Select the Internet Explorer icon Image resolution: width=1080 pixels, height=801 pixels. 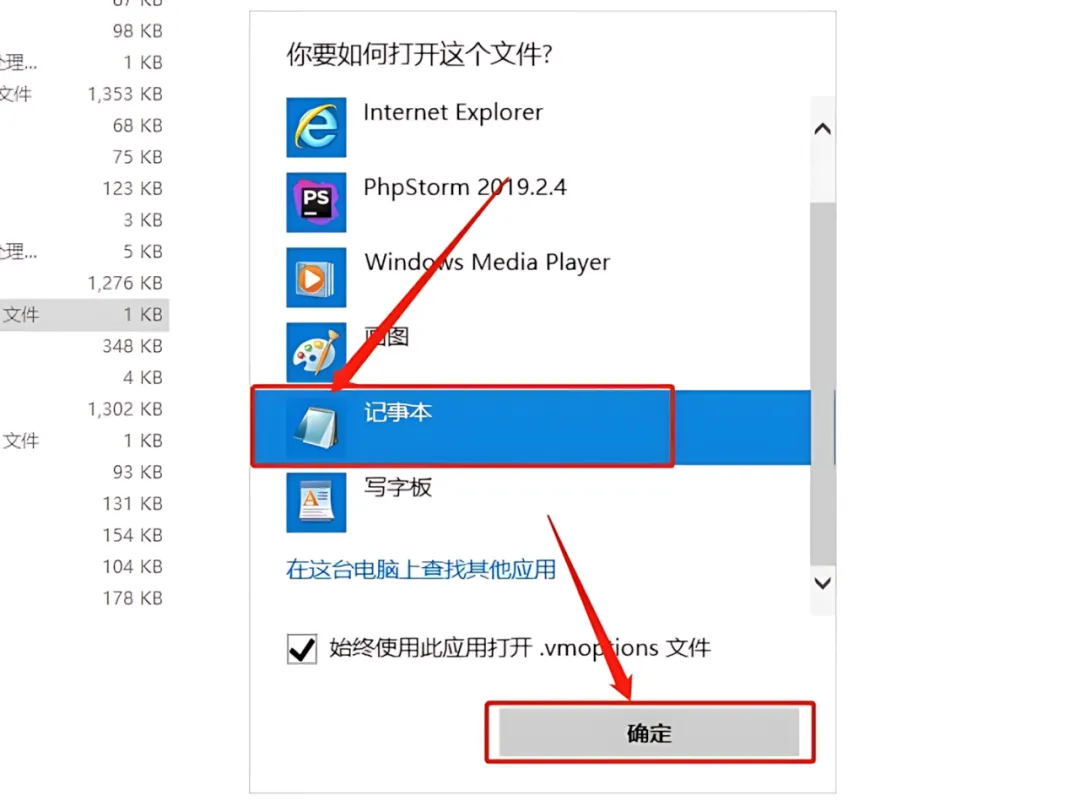(316, 127)
